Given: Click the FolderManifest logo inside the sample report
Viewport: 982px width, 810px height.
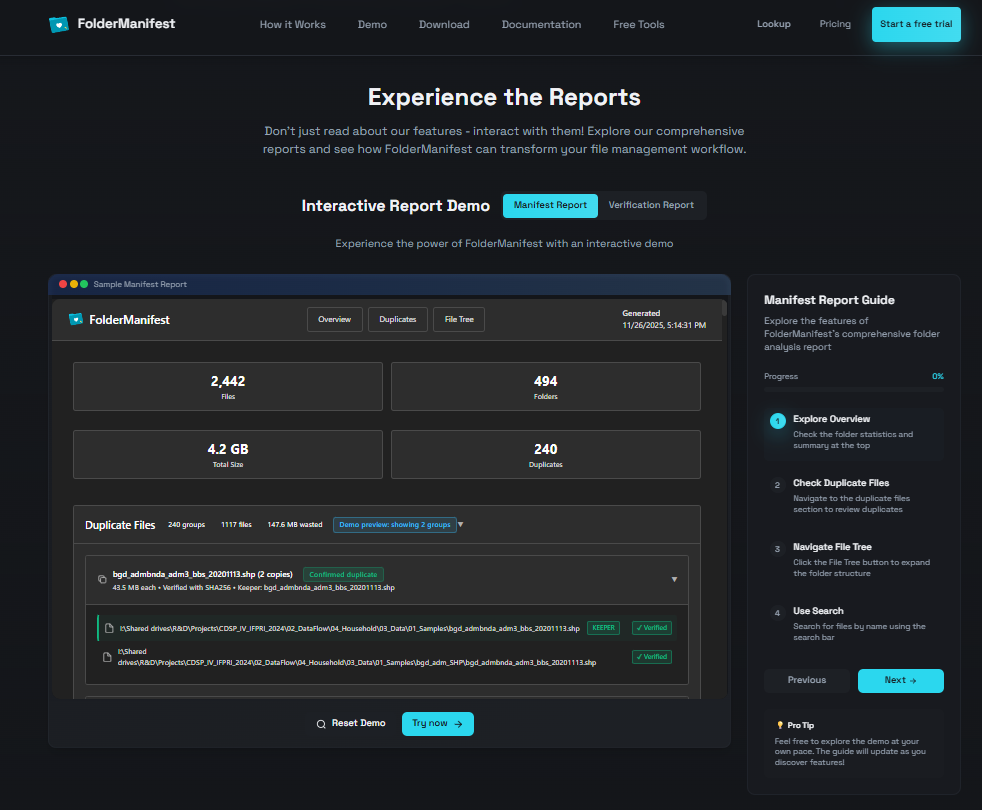Looking at the screenshot, I should coord(76,320).
